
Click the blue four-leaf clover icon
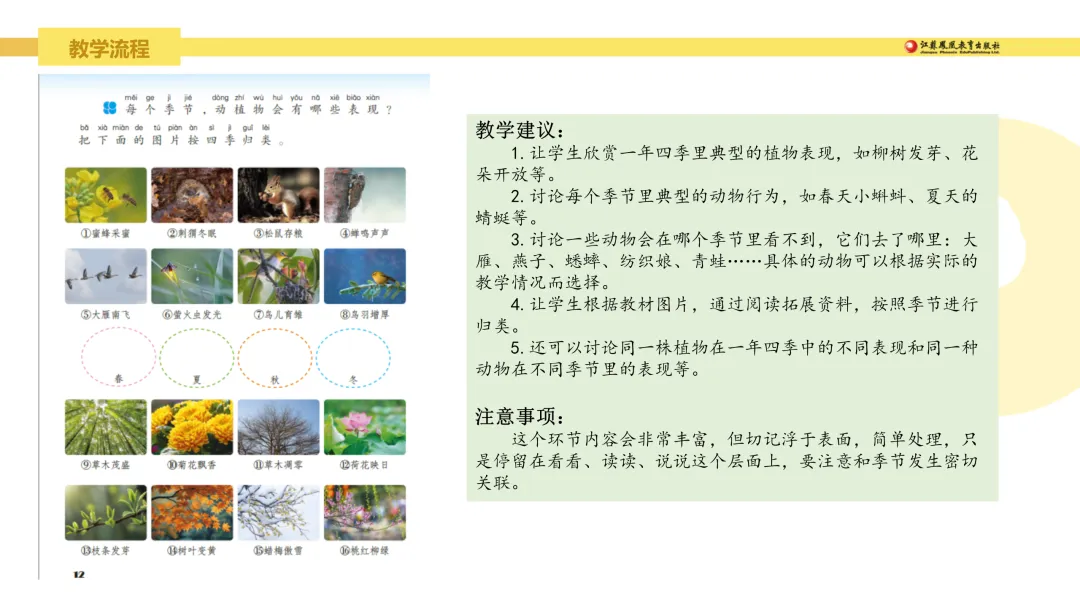110,108
